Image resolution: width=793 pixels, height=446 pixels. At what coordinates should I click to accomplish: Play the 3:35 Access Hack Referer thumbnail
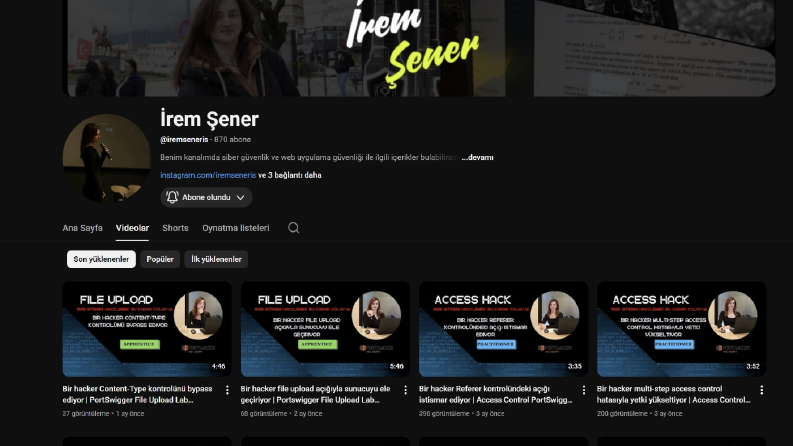point(504,329)
